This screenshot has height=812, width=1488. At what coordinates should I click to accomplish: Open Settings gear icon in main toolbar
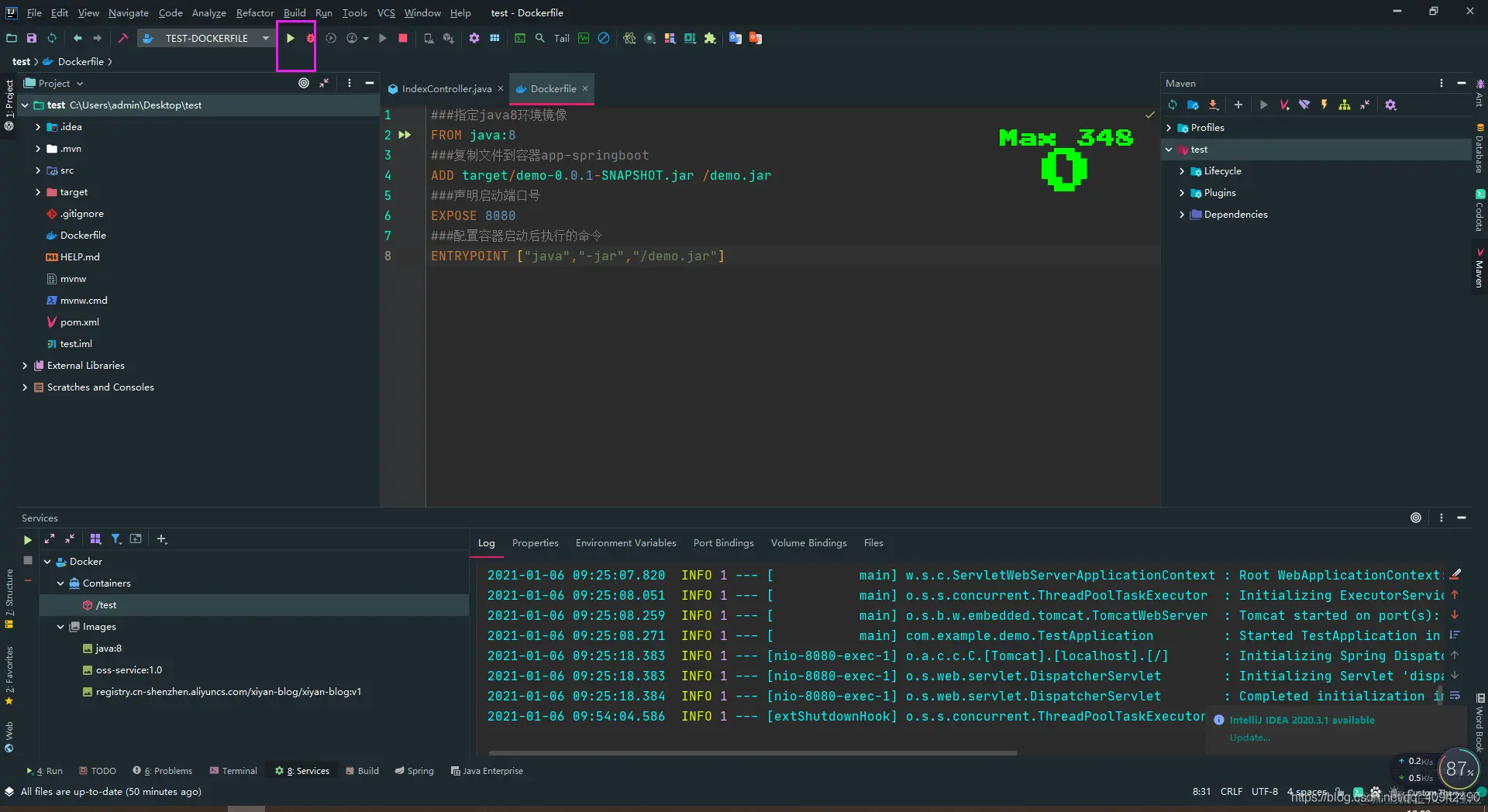tap(474, 38)
